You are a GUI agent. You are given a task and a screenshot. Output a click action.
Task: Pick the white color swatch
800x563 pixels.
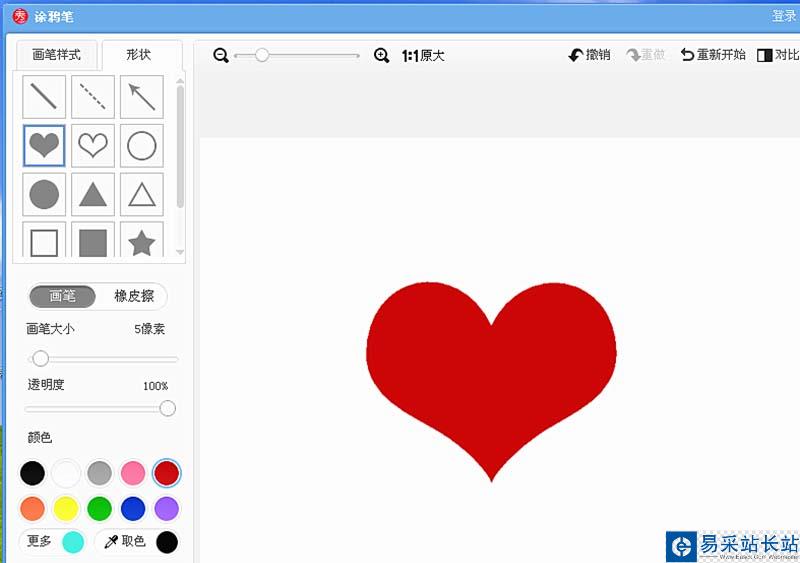(66, 473)
